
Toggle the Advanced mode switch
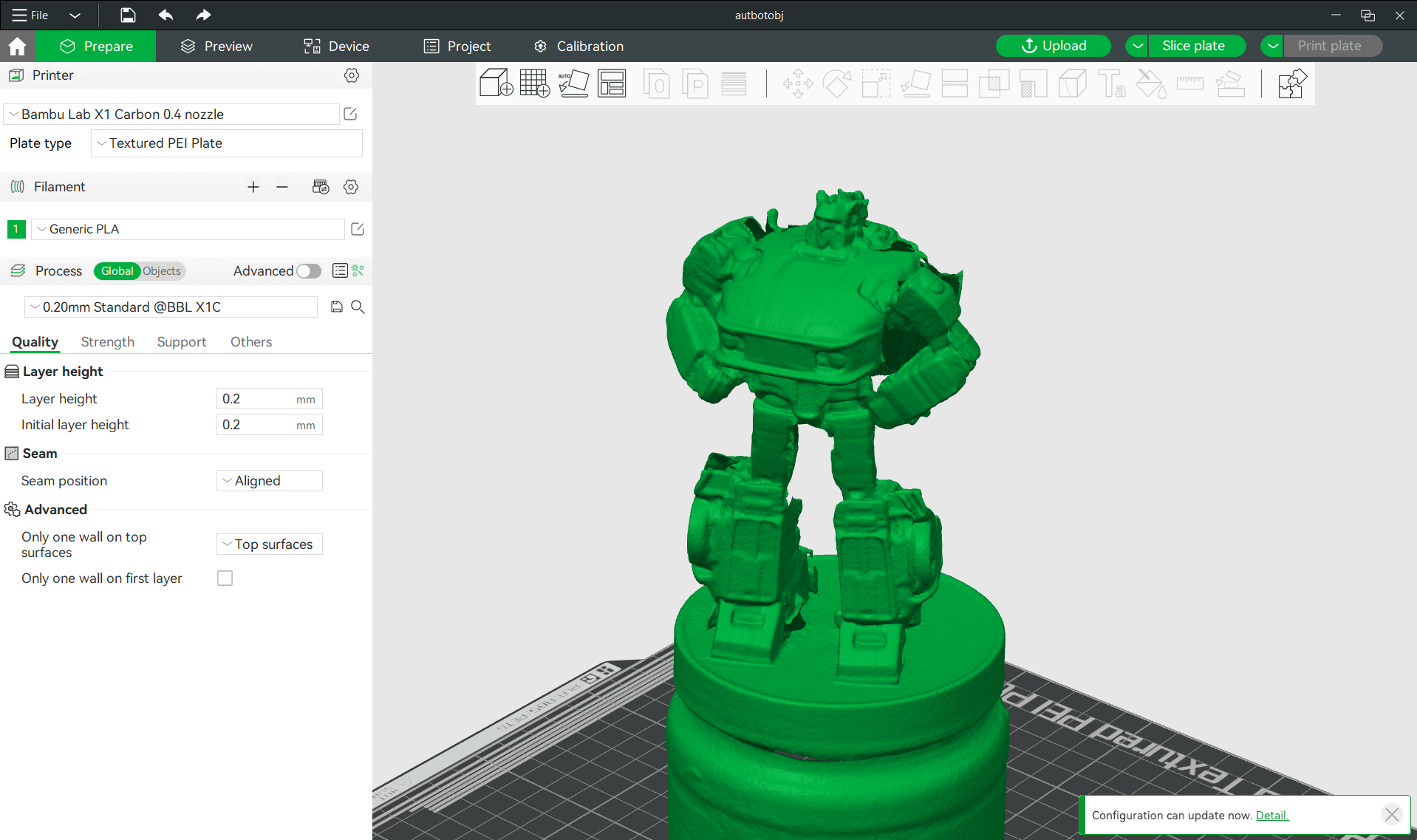coord(309,271)
